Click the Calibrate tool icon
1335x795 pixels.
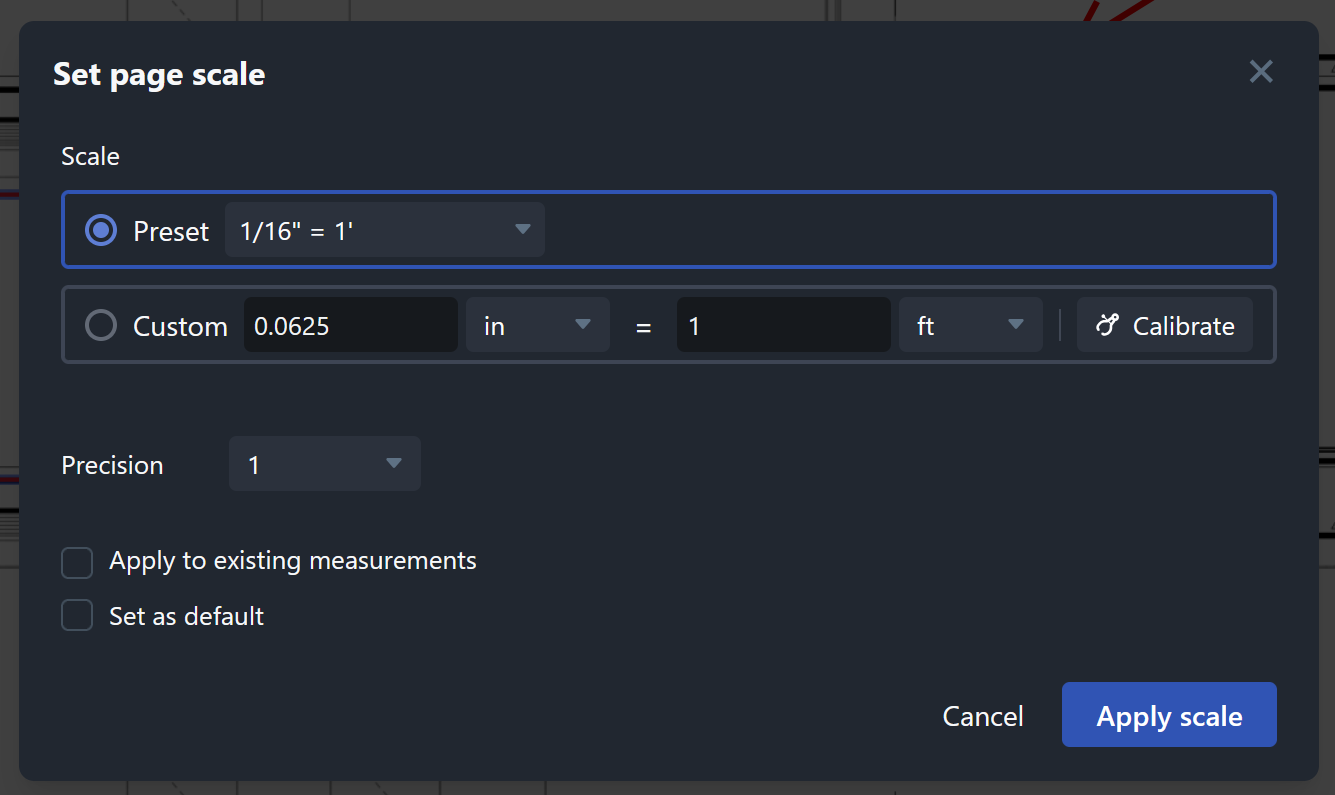point(1106,325)
